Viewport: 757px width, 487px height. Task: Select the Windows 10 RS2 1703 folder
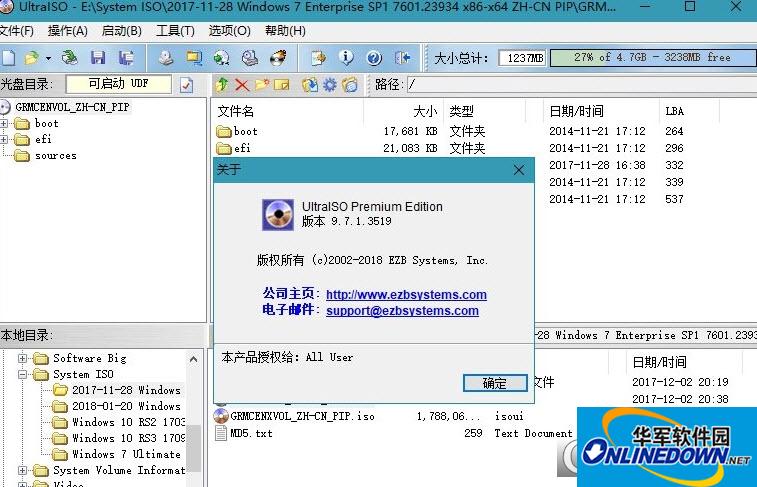click(x=128, y=422)
